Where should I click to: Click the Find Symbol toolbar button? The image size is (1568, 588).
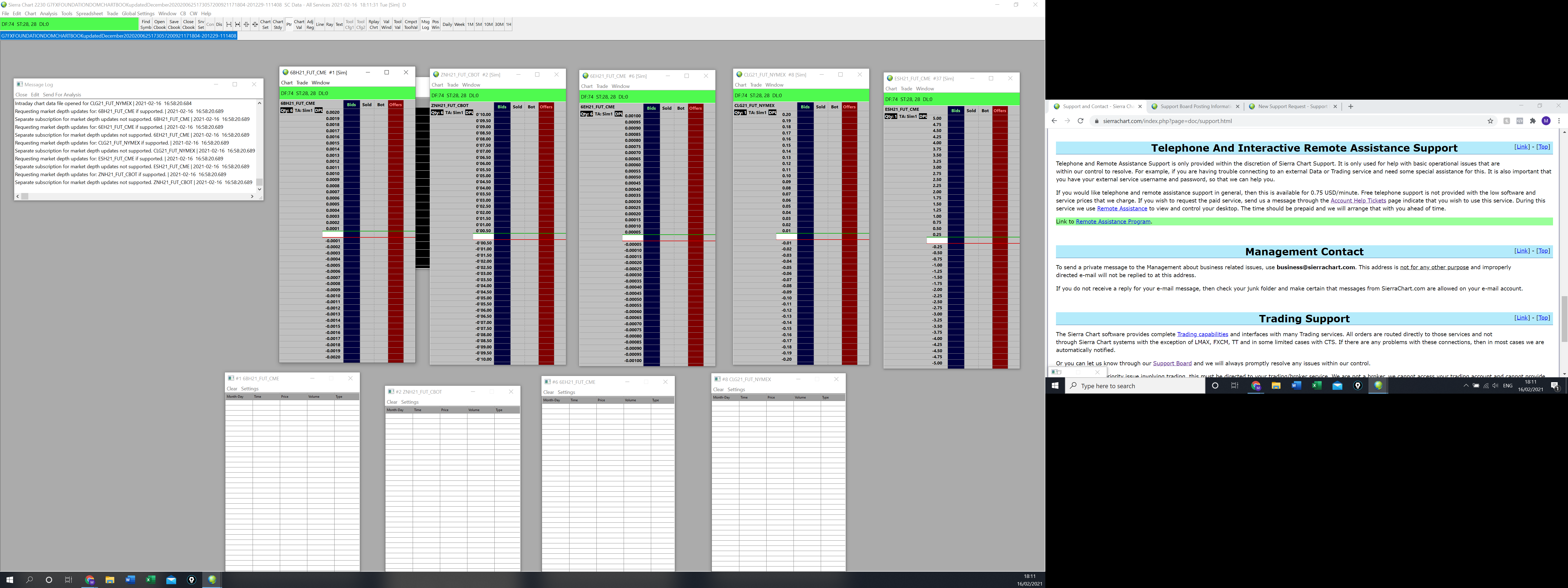click(x=145, y=24)
